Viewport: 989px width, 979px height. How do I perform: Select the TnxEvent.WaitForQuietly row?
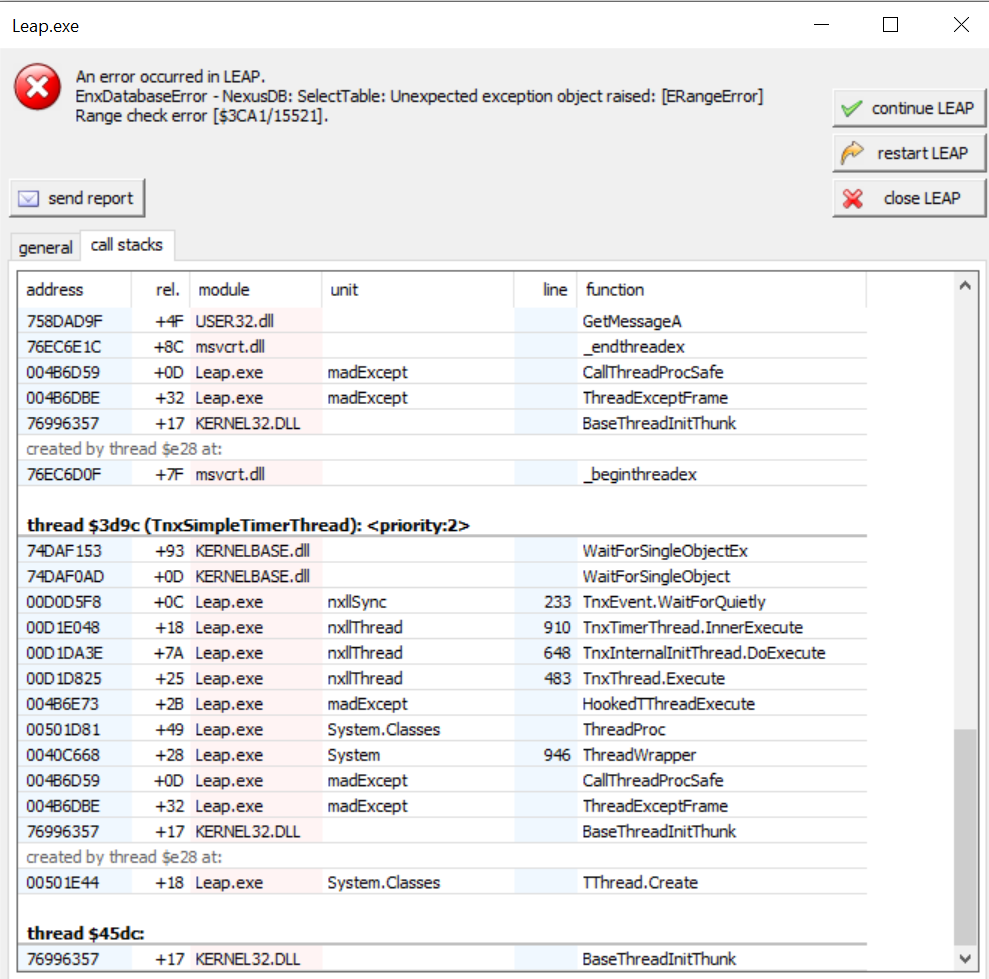[x=442, y=602]
